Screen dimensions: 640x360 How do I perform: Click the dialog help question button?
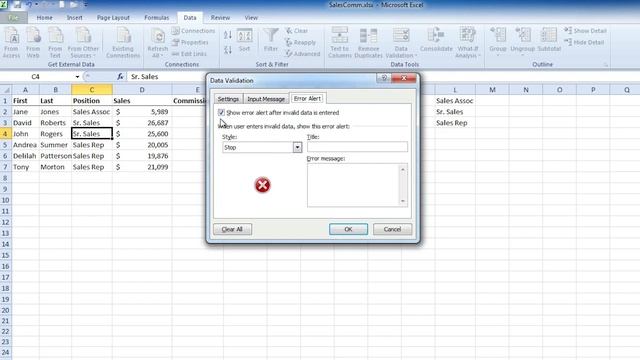384,78
